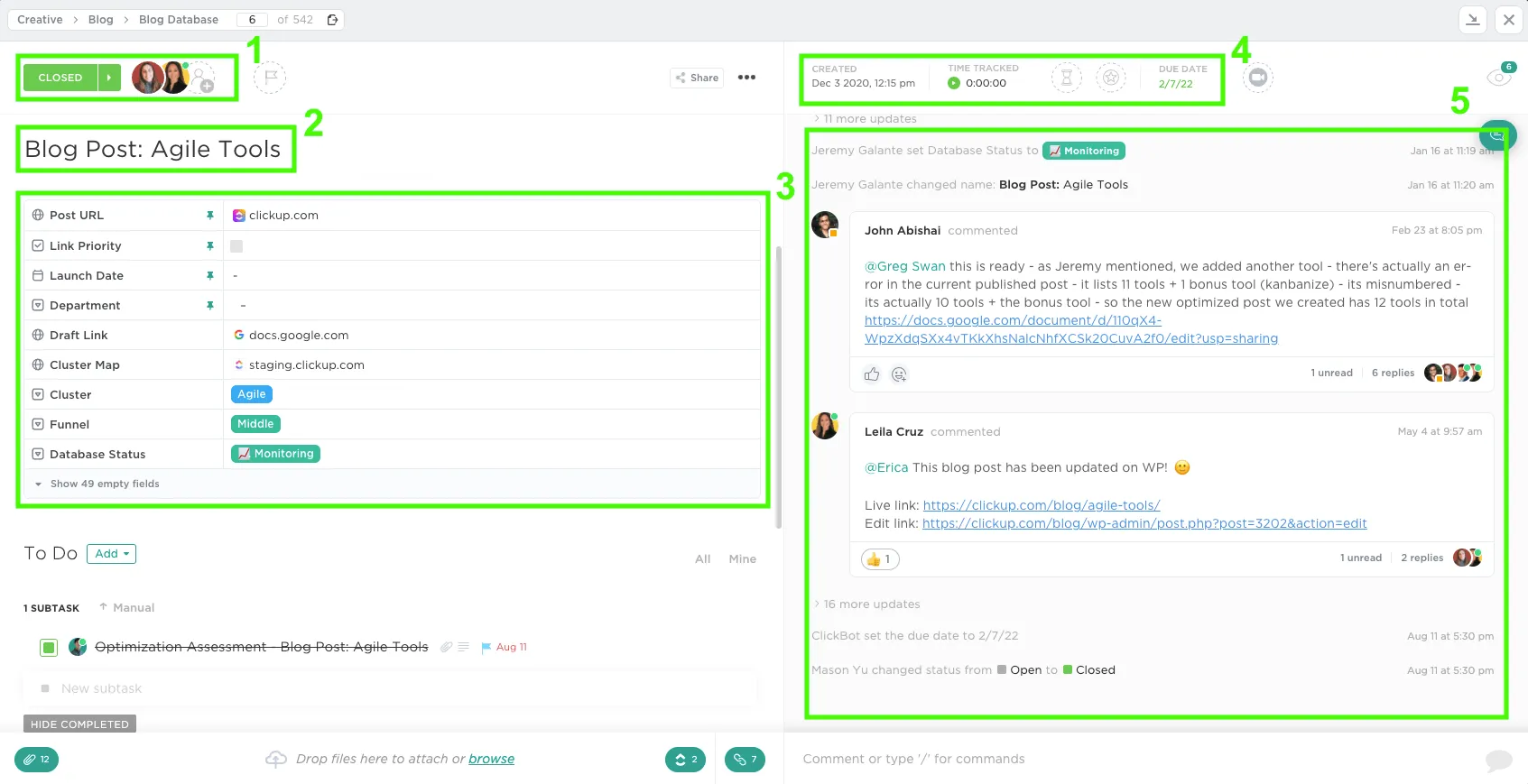Check the Link Priority checkbox

(236, 246)
